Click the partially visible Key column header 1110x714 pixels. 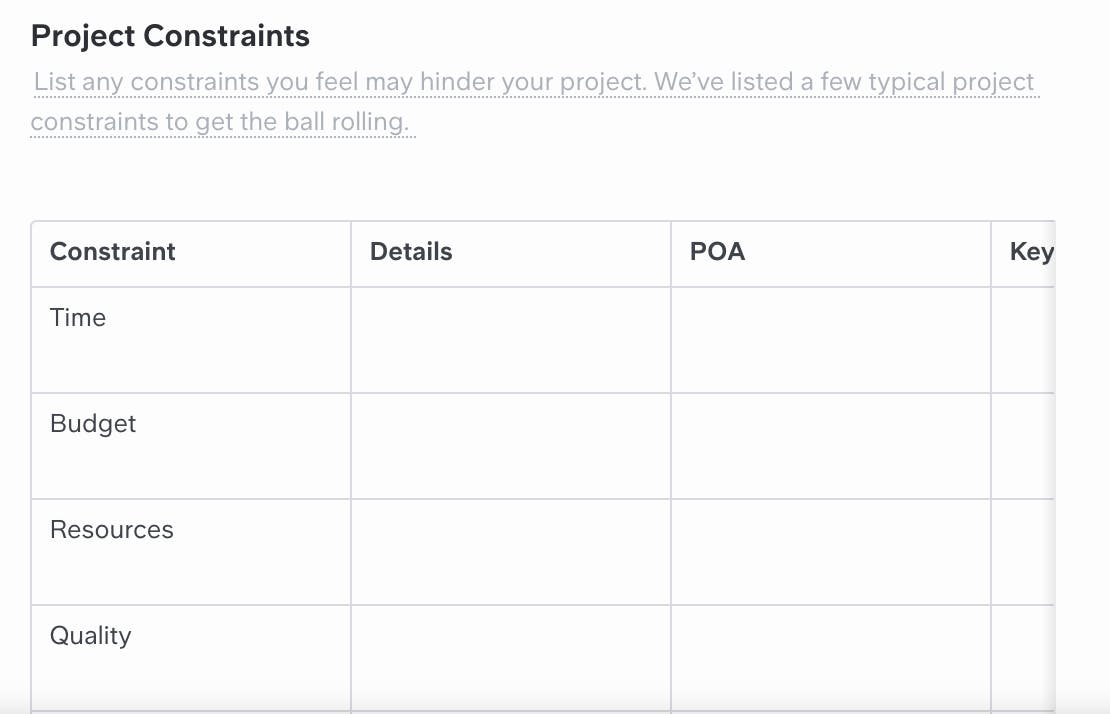1024,254
